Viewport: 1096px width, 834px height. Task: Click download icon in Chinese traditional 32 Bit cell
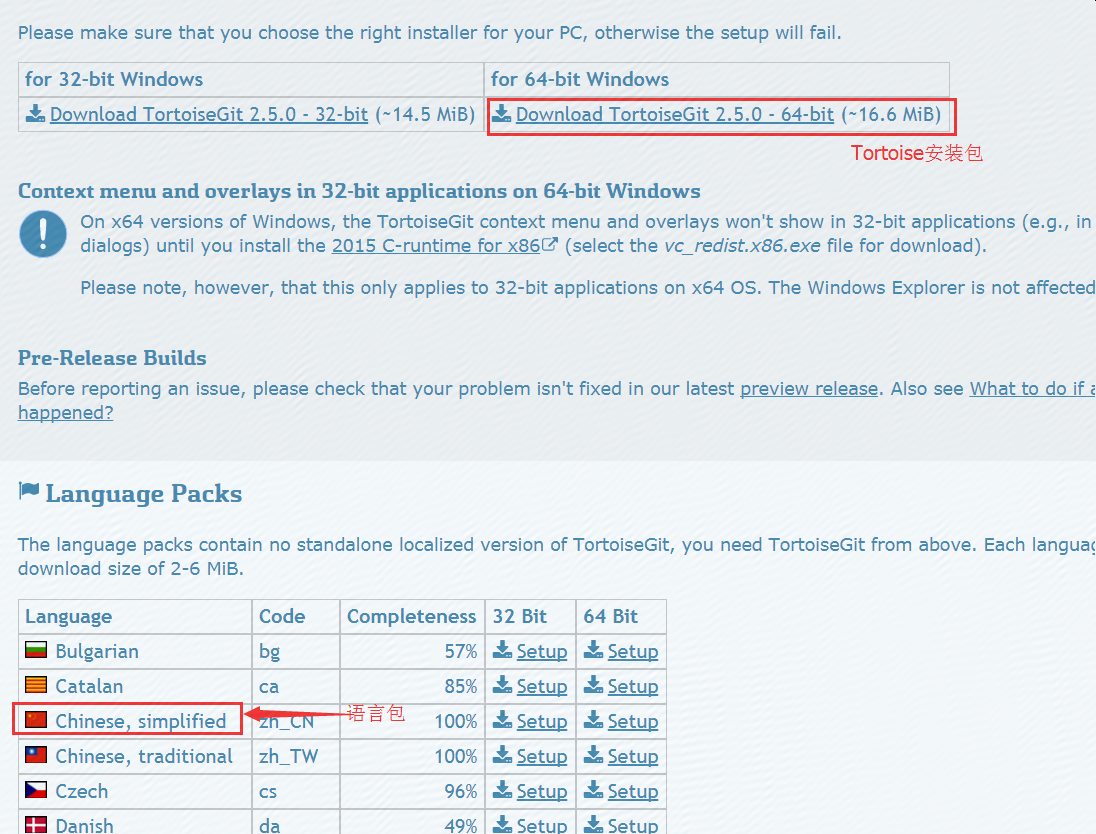[x=502, y=754]
